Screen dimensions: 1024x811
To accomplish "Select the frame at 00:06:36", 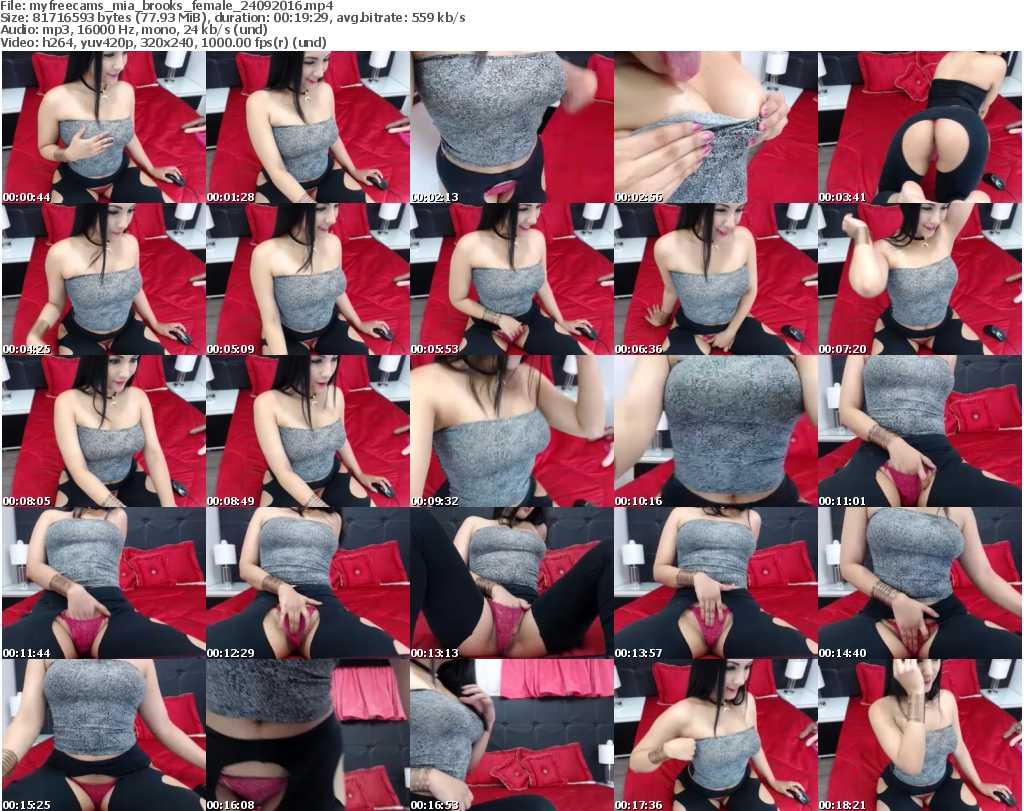I will [715, 280].
